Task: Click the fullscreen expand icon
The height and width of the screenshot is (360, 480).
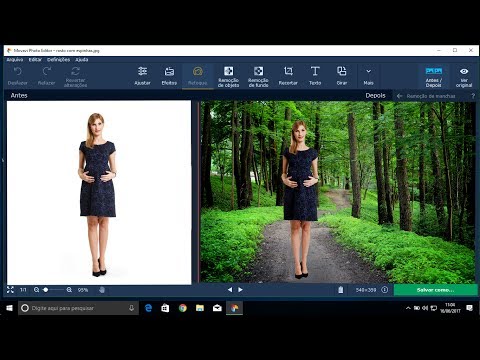Action: [x=10, y=290]
